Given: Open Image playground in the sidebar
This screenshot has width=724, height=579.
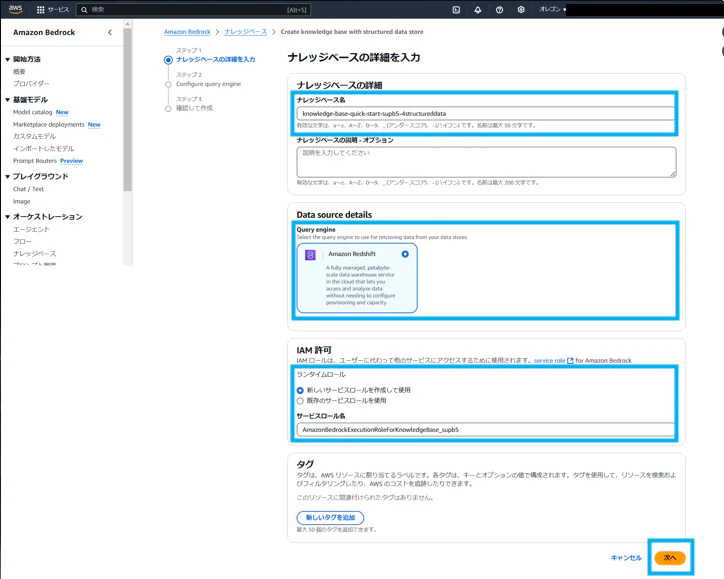Looking at the screenshot, I should point(22,201).
